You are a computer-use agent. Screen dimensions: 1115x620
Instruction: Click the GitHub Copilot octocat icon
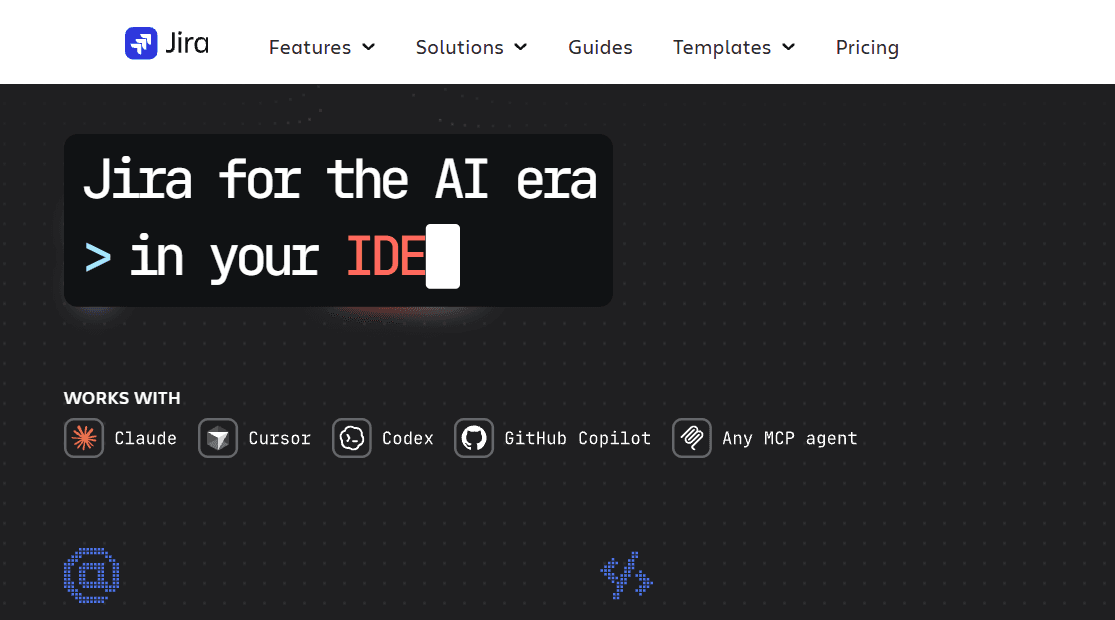tap(474, 438)
